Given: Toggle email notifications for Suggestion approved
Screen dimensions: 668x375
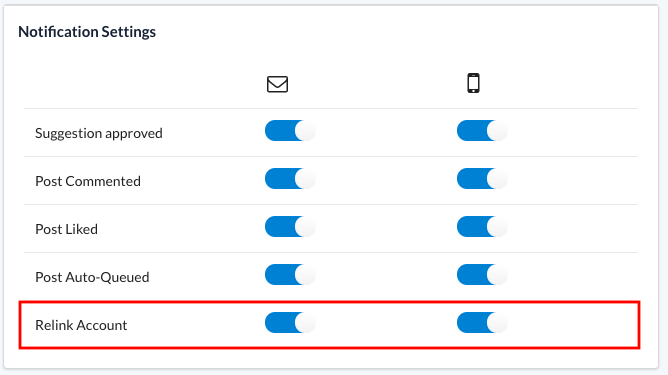Looking at the screenshot, I should click(290, 131).
